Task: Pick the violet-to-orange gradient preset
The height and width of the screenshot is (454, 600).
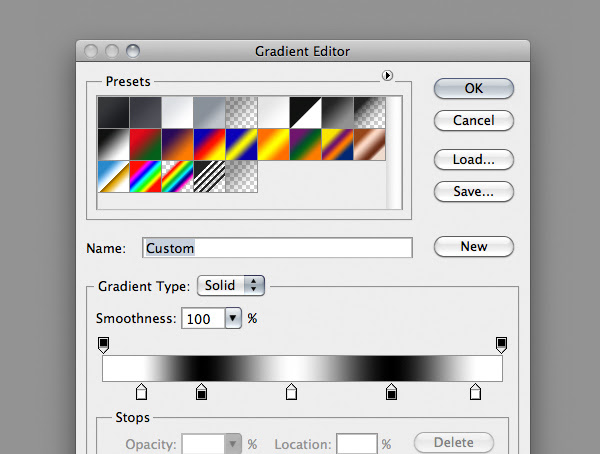Action: (178, 144)
